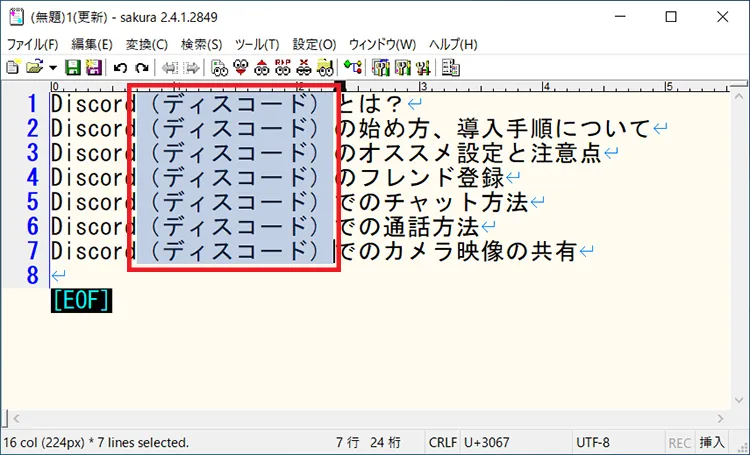
Task: Click line number 4 in the gutter
Action: (x=32, y=178)
